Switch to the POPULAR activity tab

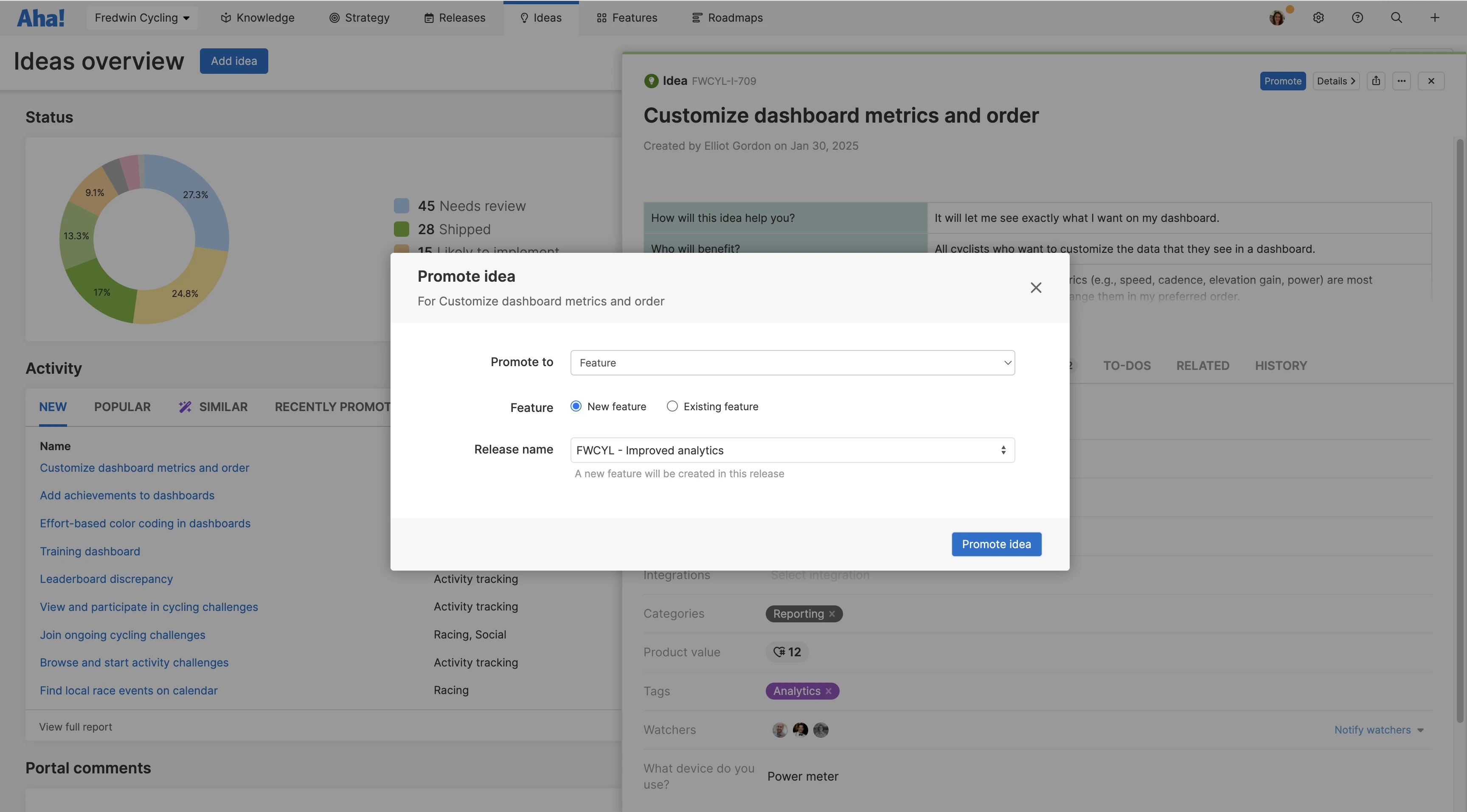(x=122, y=407)
